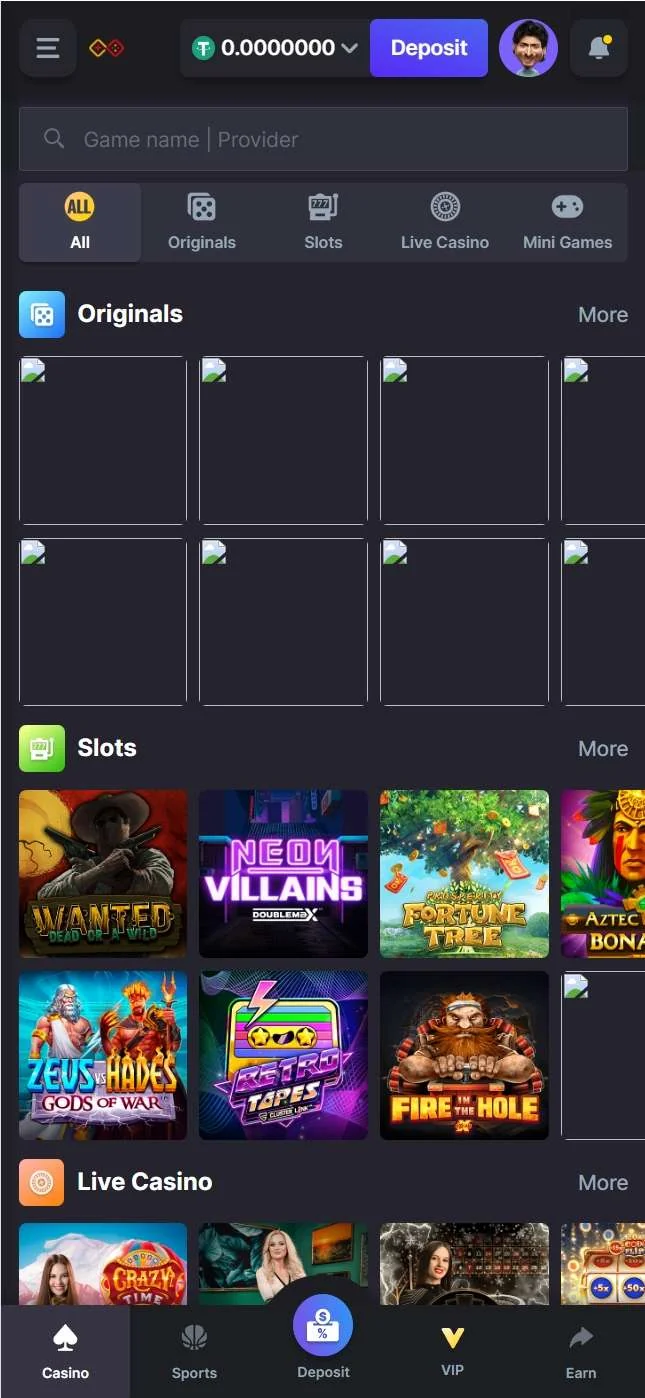Open the user profile avatar
The image size is (645, 1398).
click(528, 48)
